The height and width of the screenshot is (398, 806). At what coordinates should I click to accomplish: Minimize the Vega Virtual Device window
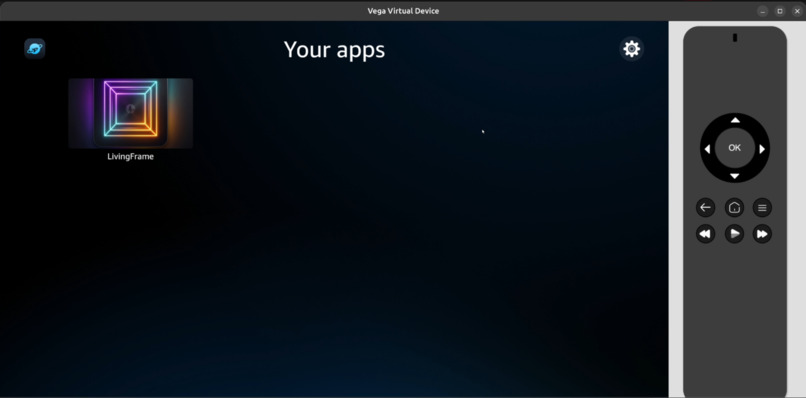[x=763, y=11]
